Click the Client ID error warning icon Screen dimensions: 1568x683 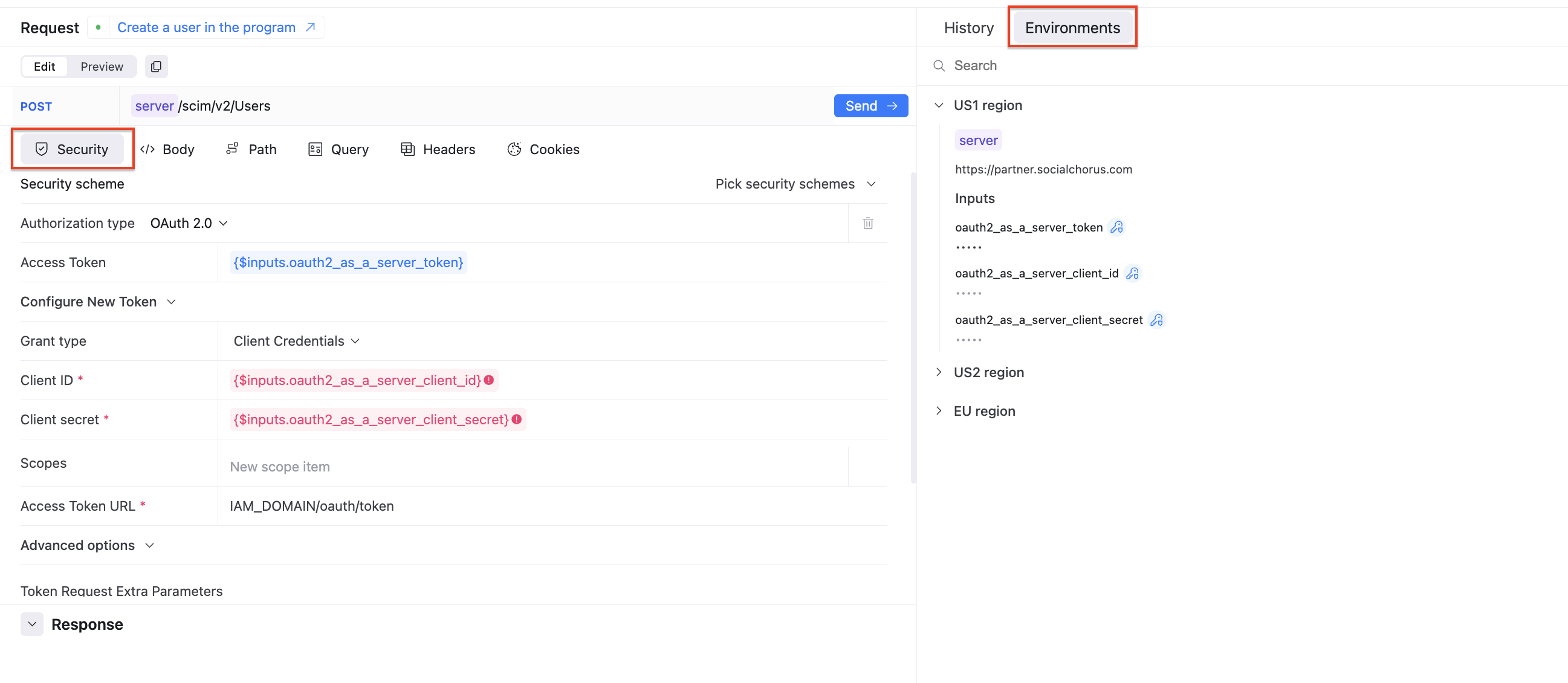point(489,380)
